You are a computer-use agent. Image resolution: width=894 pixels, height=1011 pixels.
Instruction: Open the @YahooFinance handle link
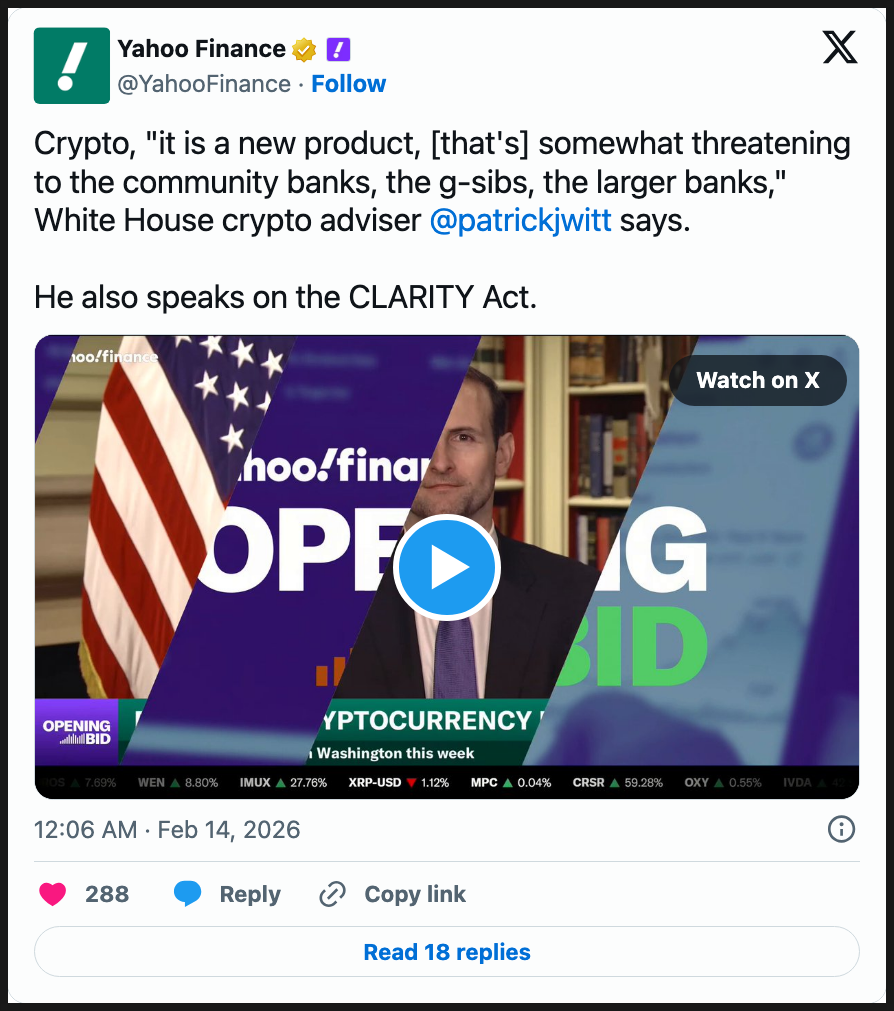pyautogui.click(x=204, y=84)
